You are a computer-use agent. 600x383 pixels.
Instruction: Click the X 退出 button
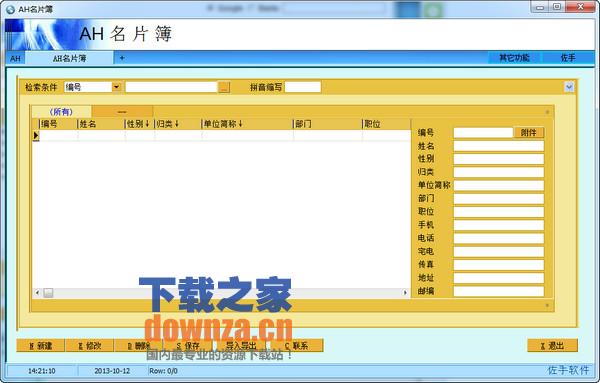[x=553, y=346]
